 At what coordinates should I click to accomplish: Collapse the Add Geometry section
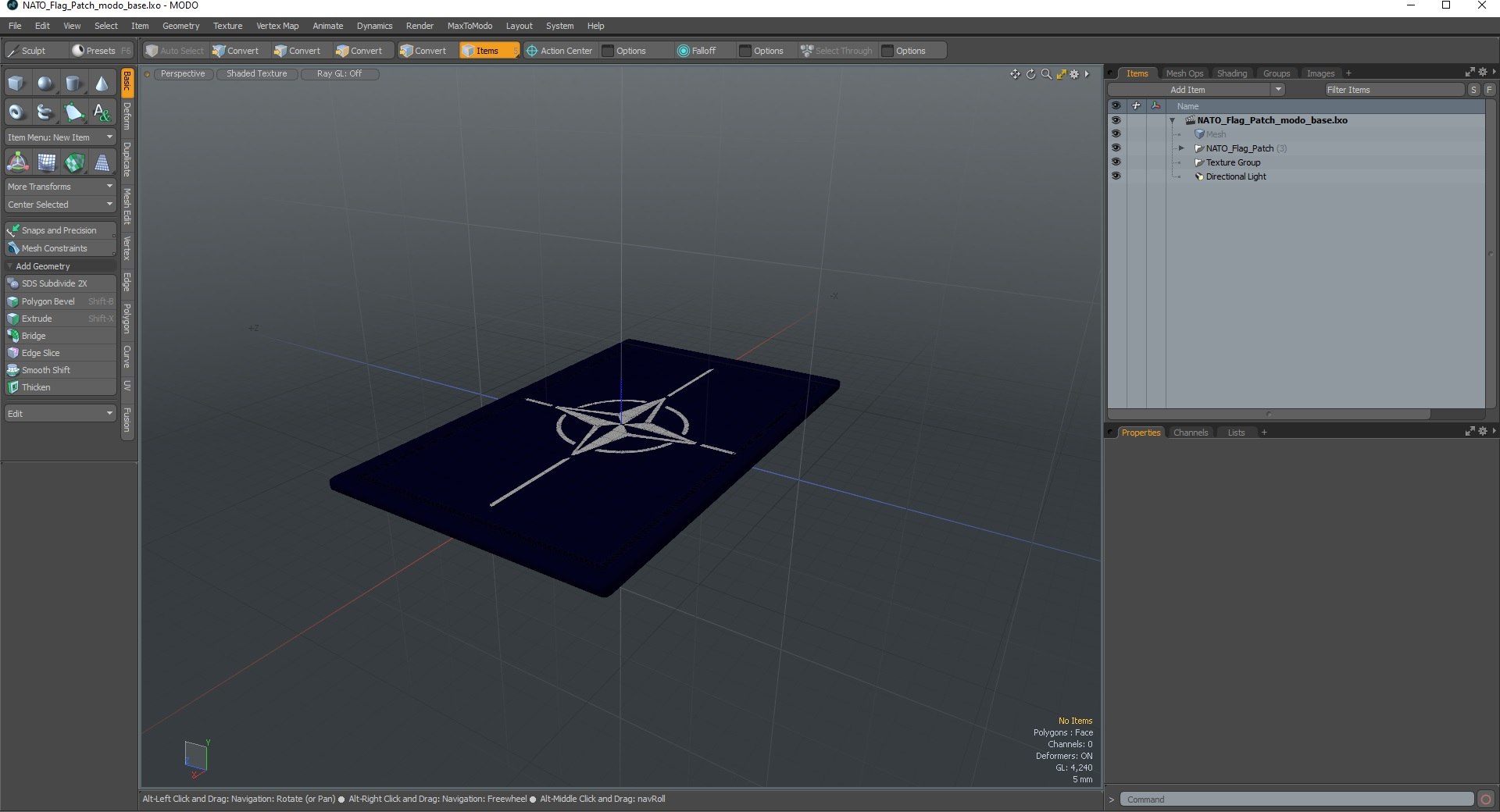(10, 266)
